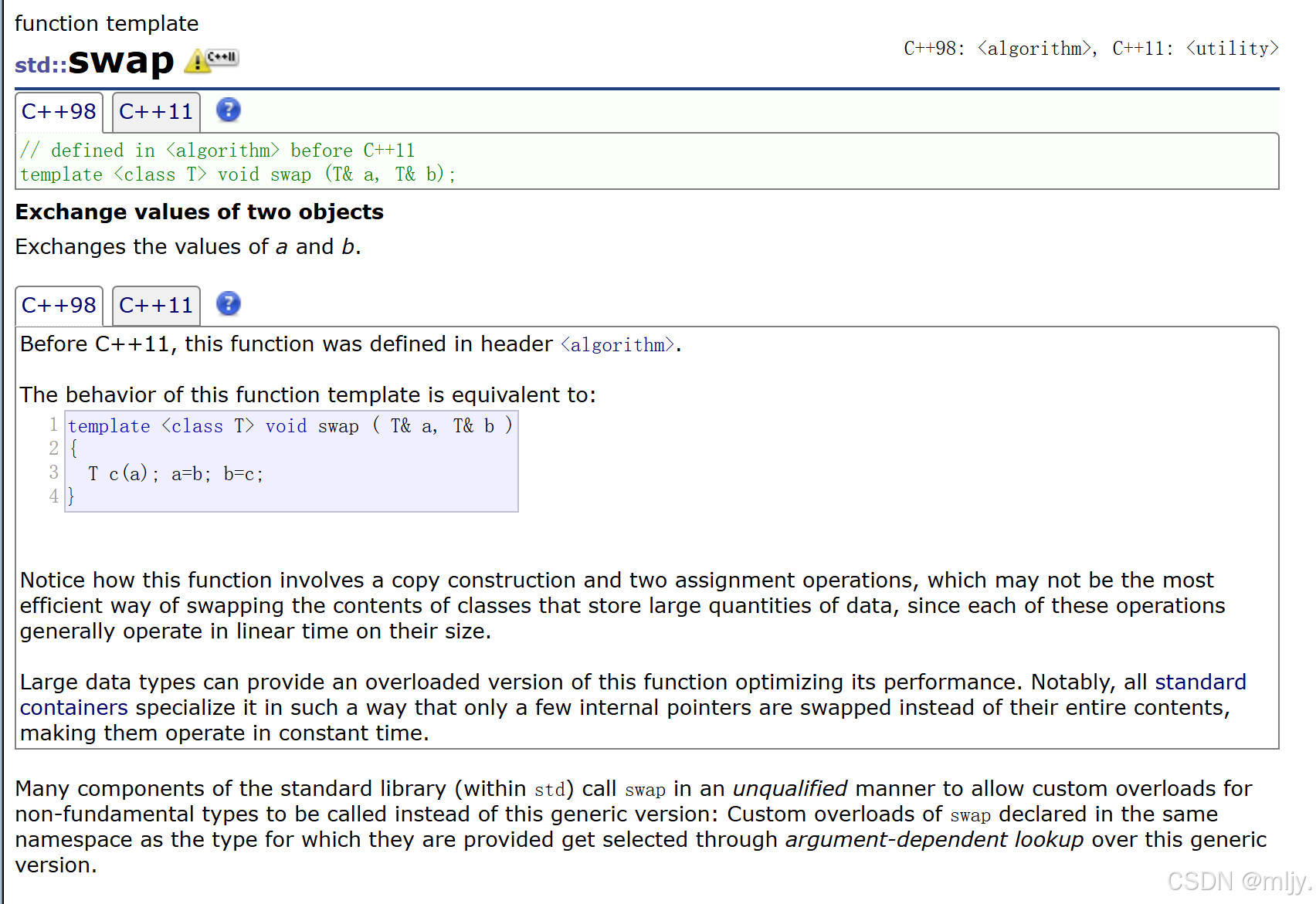Select C++98 tab above the prototype box
Viewport: 1316px width, 904px height.
[59, 112]
